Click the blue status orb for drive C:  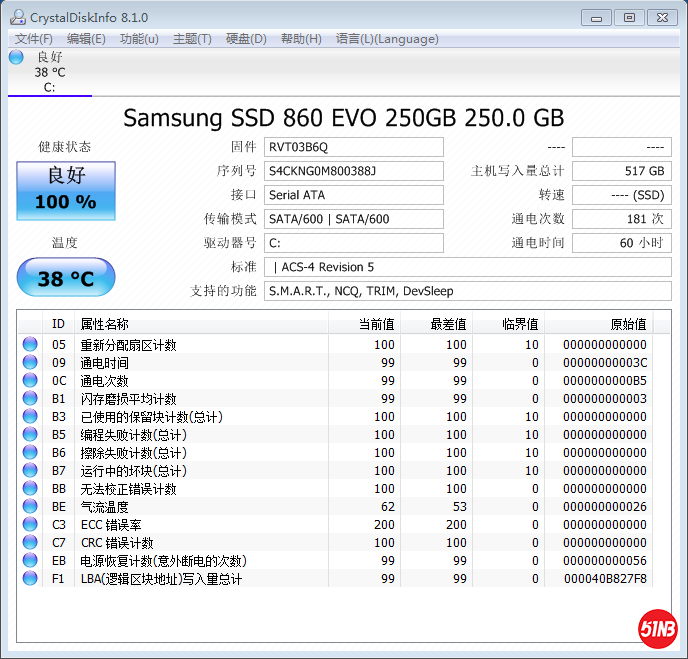click(x=16, y=57)
